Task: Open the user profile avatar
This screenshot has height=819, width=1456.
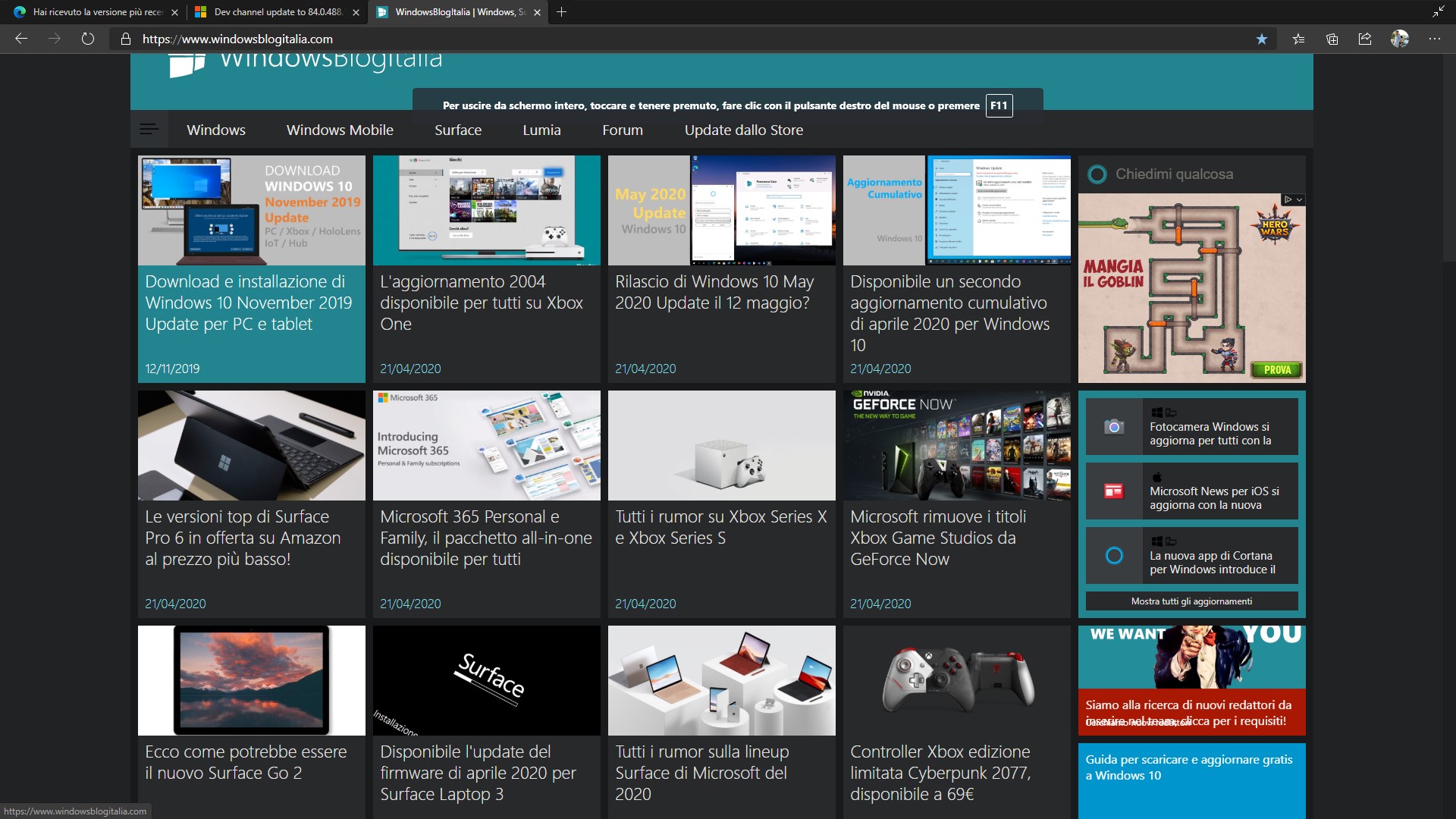Action: click(x=1400, y=39)
